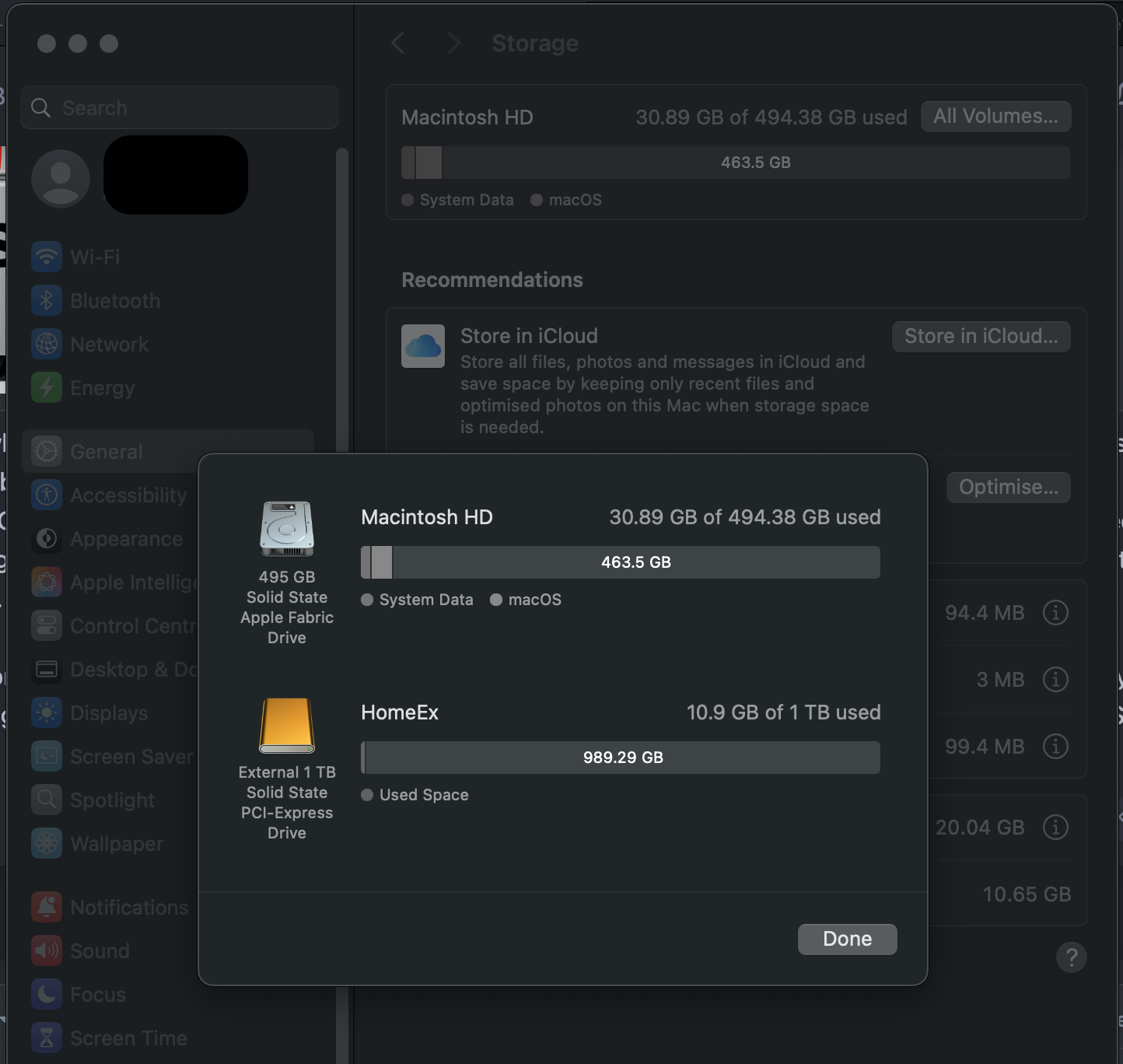Open Spotlight settings in sidebar
Image resolution: width=1123 pixels, height=1064 pixels.
(x=110, y=800)
